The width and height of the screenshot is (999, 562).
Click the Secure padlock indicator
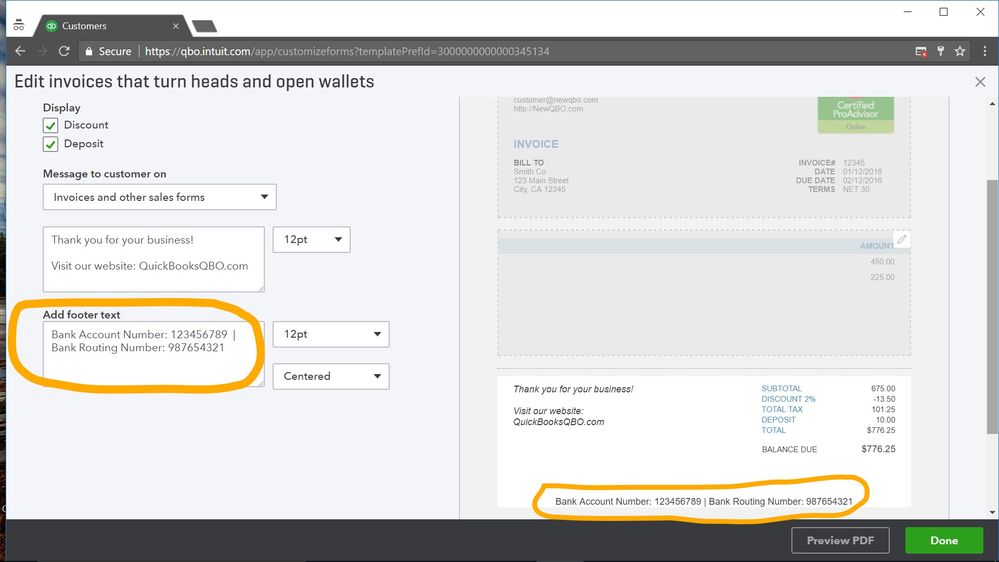click(108, 51)
